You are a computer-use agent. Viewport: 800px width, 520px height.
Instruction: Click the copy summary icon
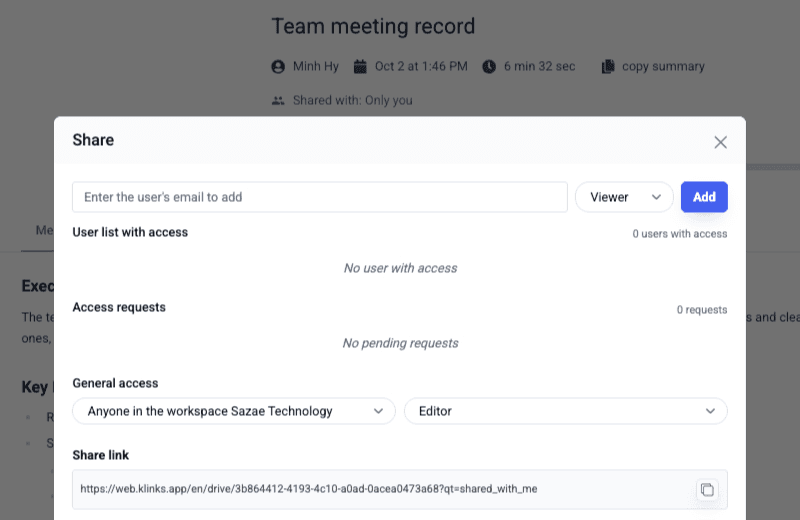608,66
